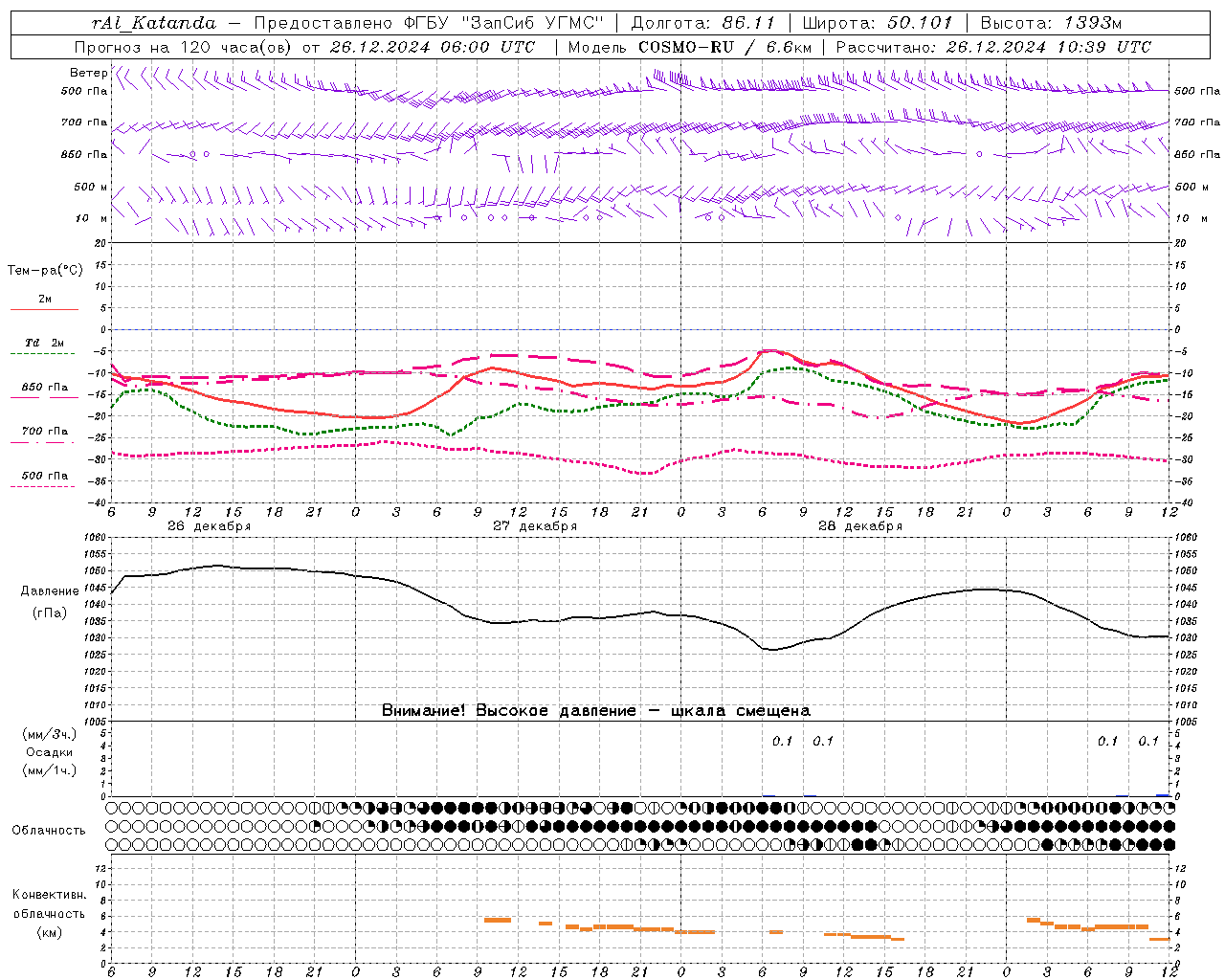Click the Давление pressure panel label
This screenshot has width=1225, height=980.
50,591
